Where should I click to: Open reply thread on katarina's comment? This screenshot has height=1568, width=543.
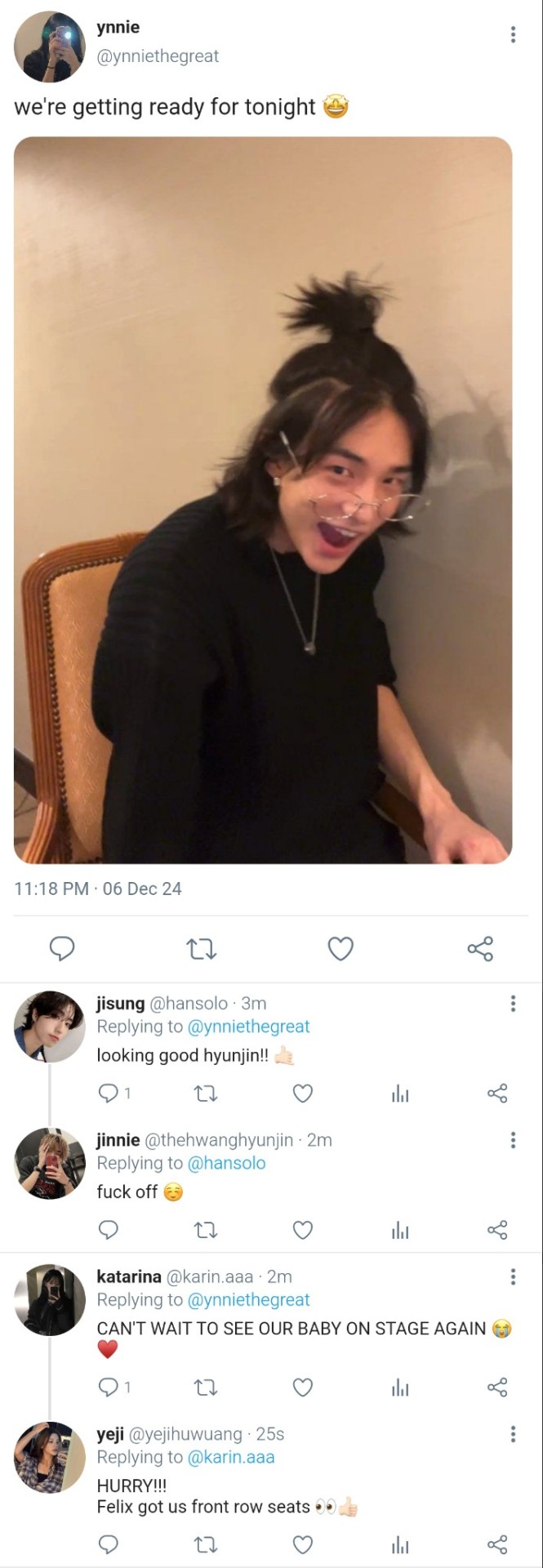(x=109, y=1388)
